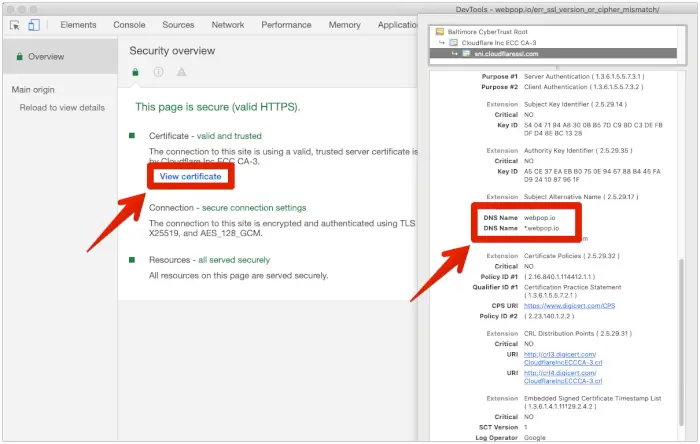700x444 pixels.
Task: Click the 'This page is secure (valid HTTPS).' heading
Action: (x=217, y=107)
